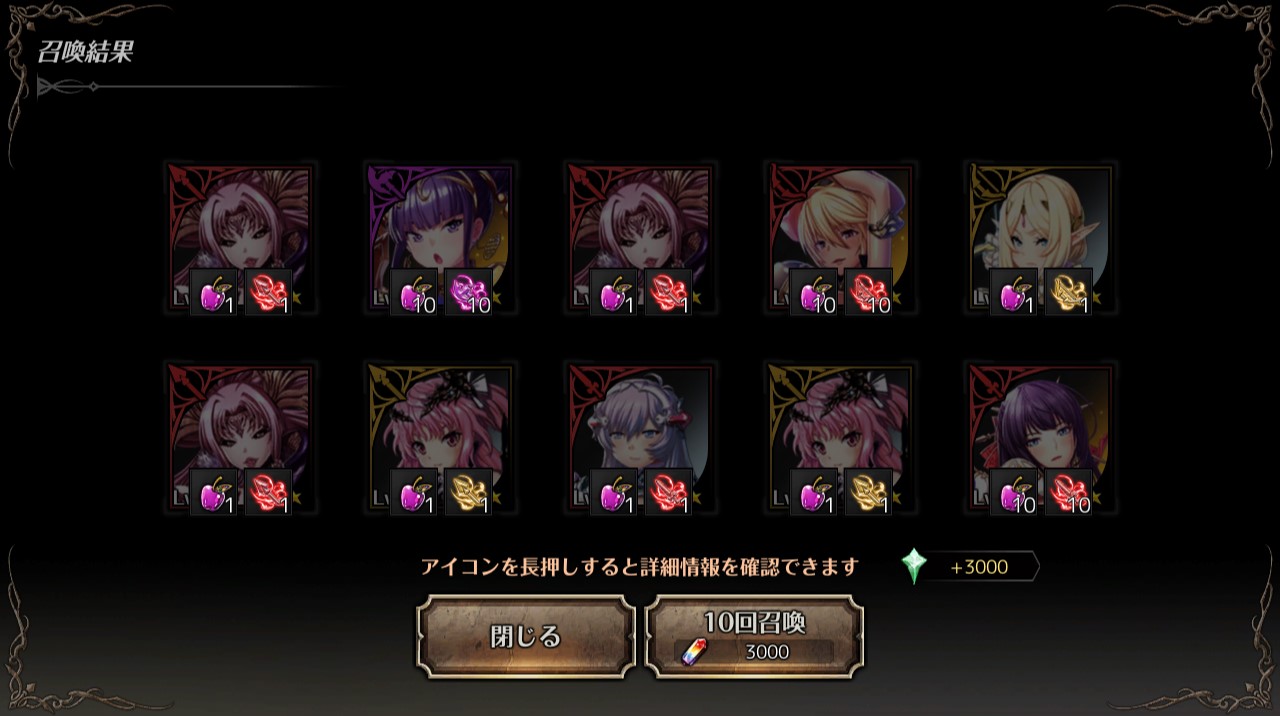Click the red crystal icon on the silver-haired card
This screenshot has height=716, width=1280.
pos(668,492)
